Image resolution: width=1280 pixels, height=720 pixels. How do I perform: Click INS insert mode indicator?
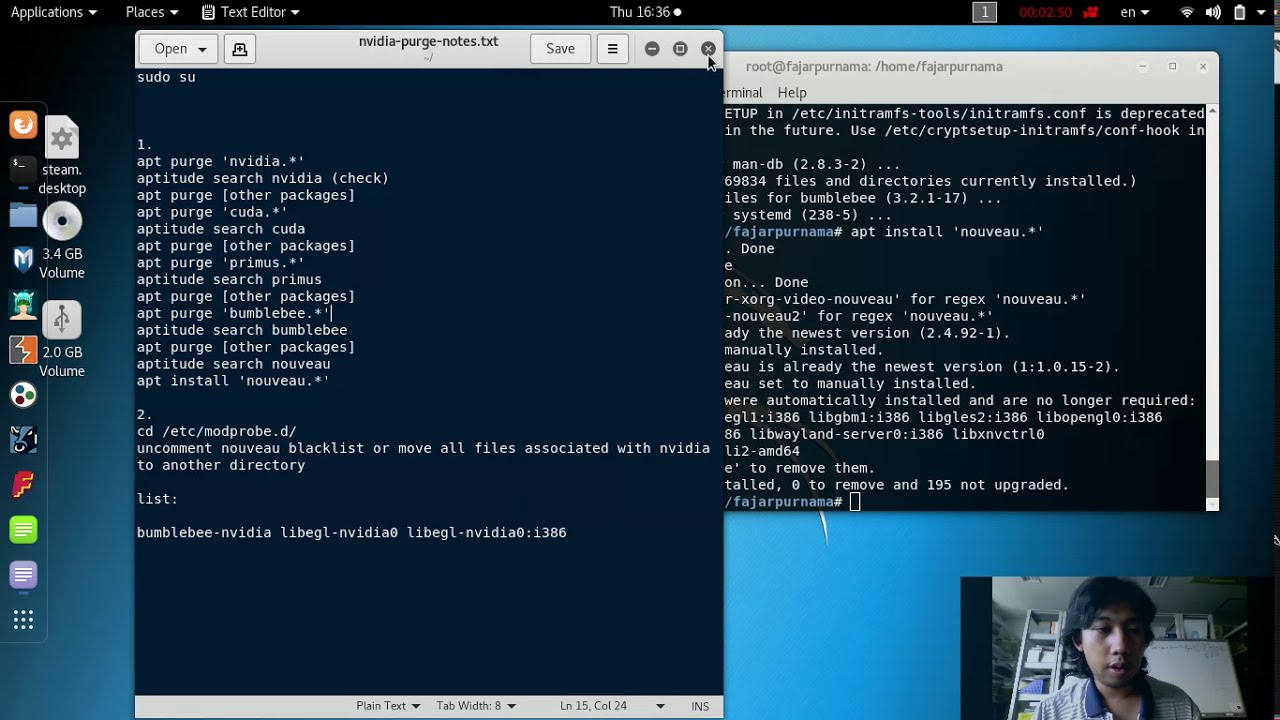click(x=700, y=706)
